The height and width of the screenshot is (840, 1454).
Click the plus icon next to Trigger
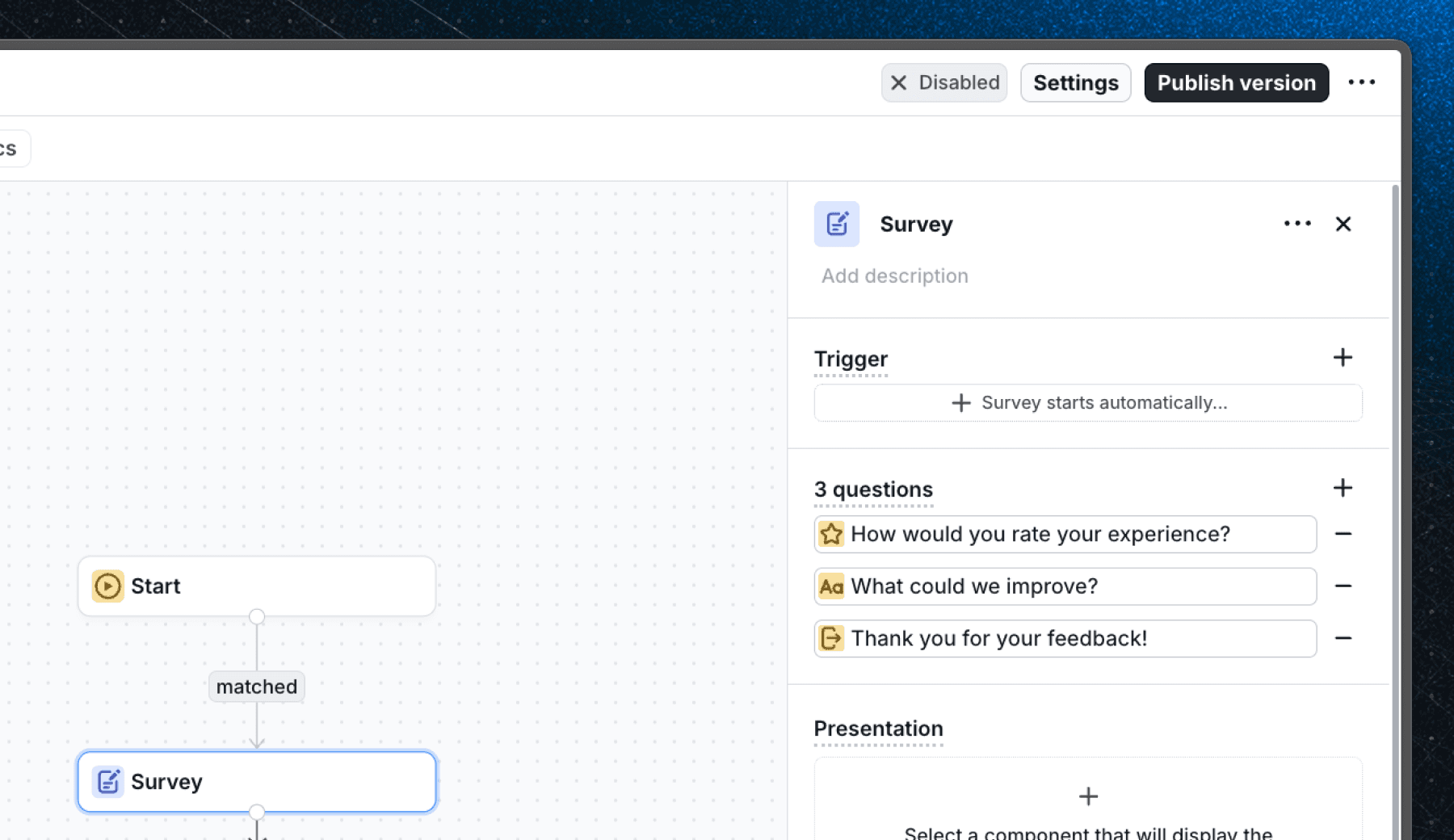click(1343, 357)
